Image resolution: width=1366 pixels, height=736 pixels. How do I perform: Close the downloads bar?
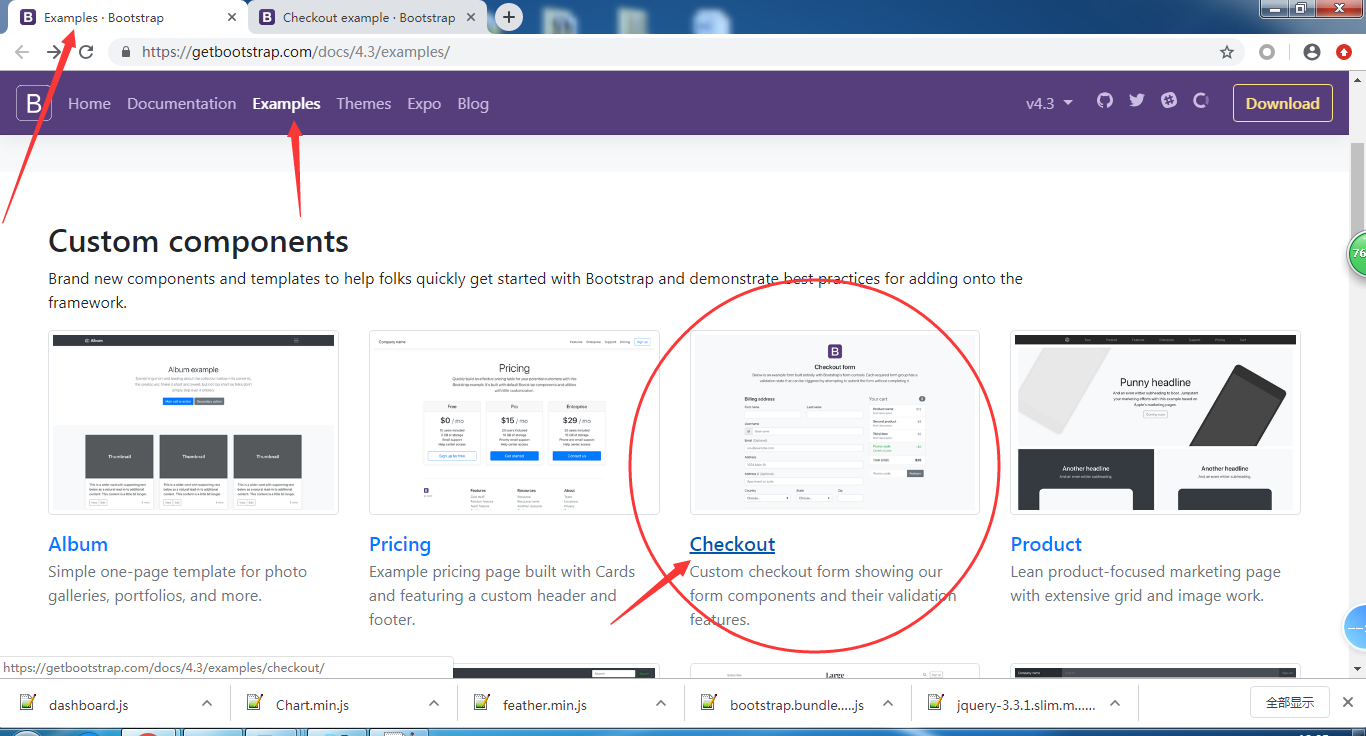[x=1348, y=702]
